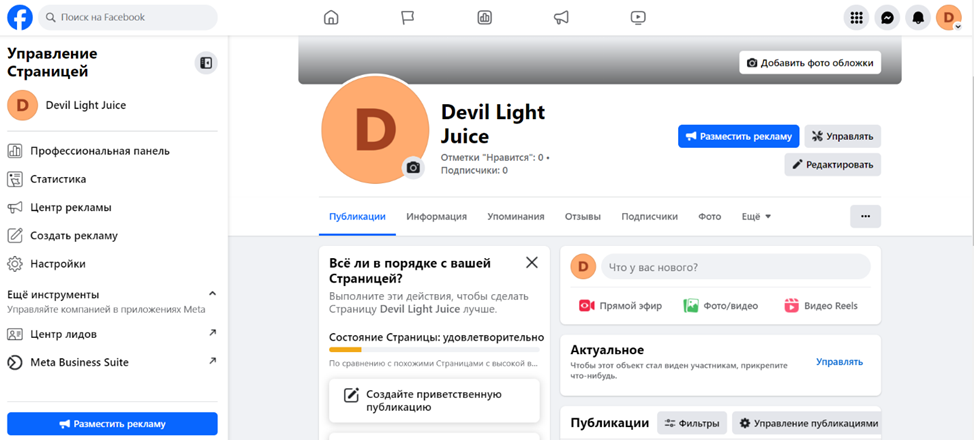The image size is (974, 440).
Task: Open Messenger chat icon
Action: 887,17
